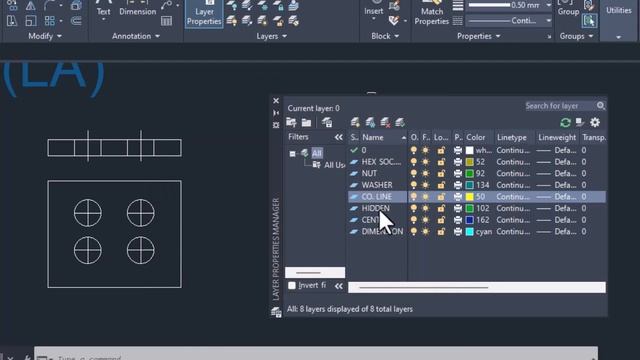This screenshot has width=640, height=360.
Task: Click Table icon in Annotation panel
Action: [166, 21]
